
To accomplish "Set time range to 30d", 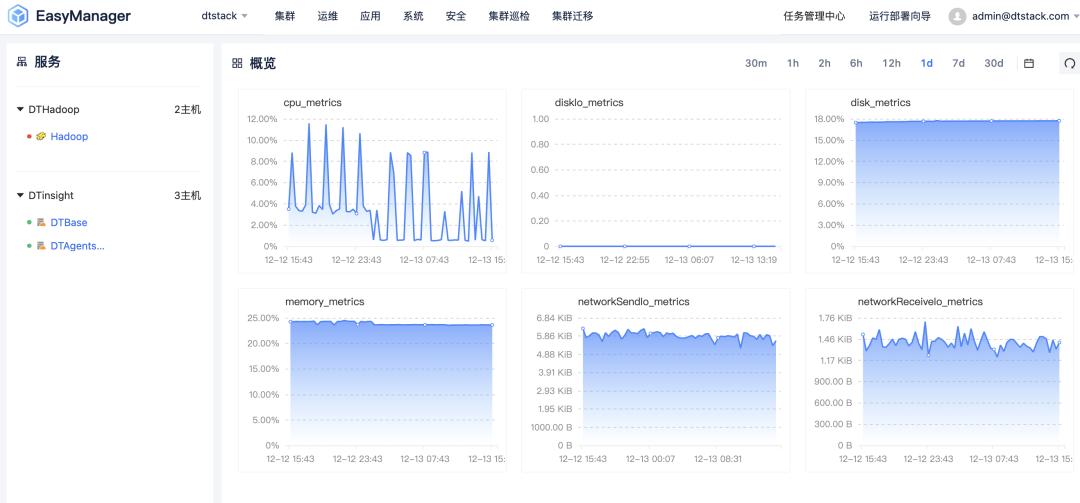I will pos(993,63).
